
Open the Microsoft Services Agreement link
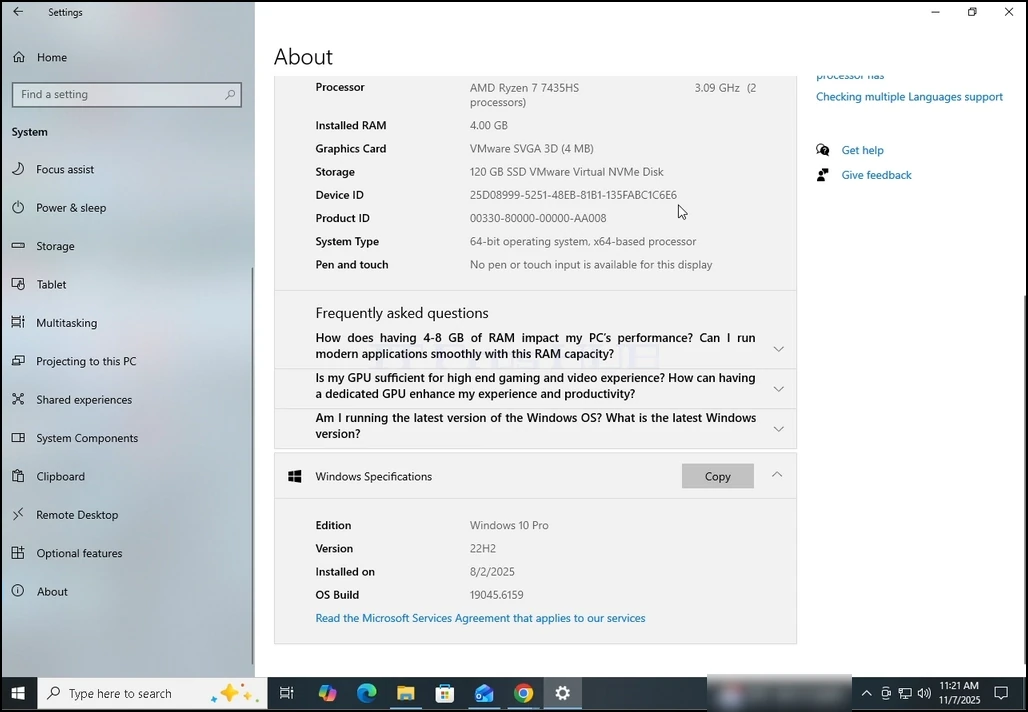coord(480,618)
